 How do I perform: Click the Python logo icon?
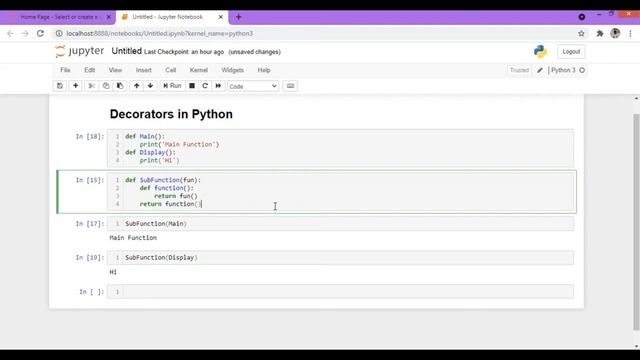pyautogui.click(x=540, y=51)
